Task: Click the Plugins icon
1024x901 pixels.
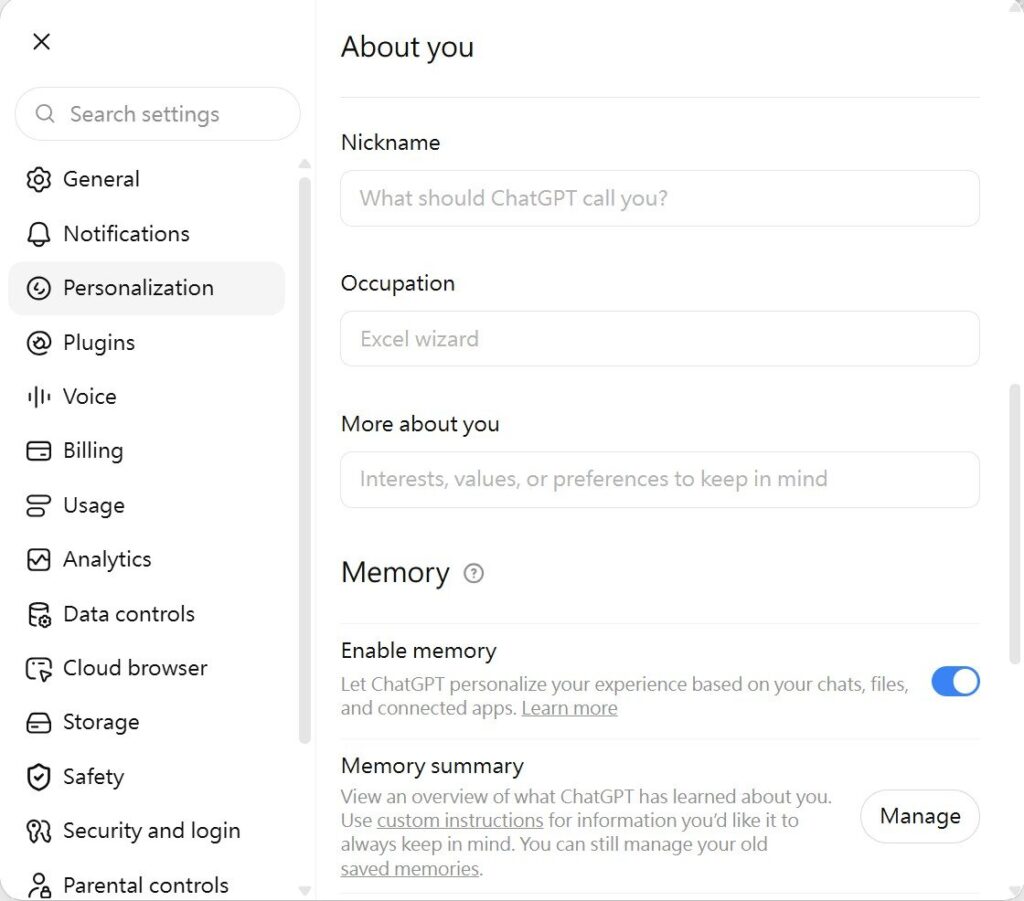Action: [39, 342]
